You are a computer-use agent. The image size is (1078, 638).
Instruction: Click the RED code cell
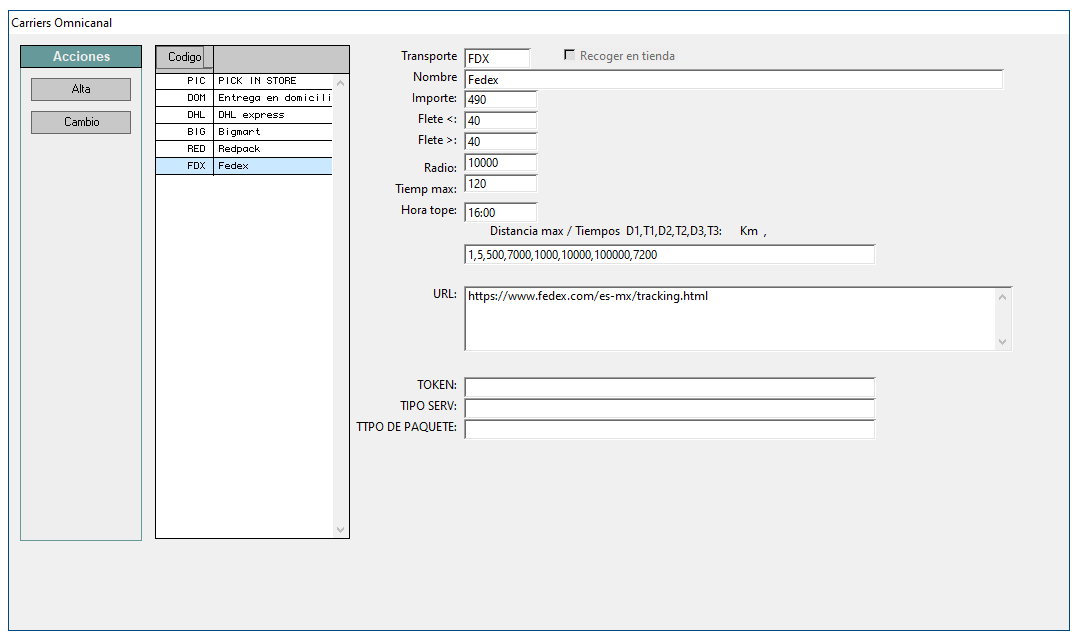pyautogui.click(x=185, y=148)
